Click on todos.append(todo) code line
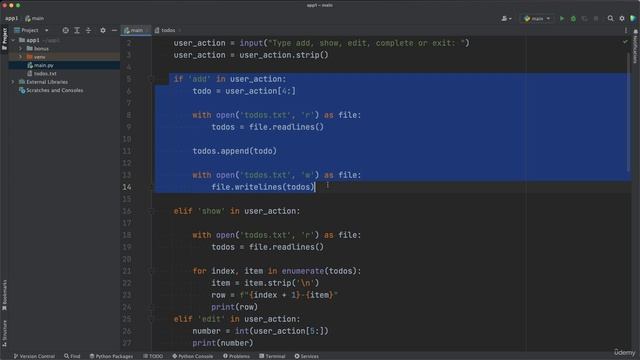This screenshot has width=640, height=360. tap(235, 151)
